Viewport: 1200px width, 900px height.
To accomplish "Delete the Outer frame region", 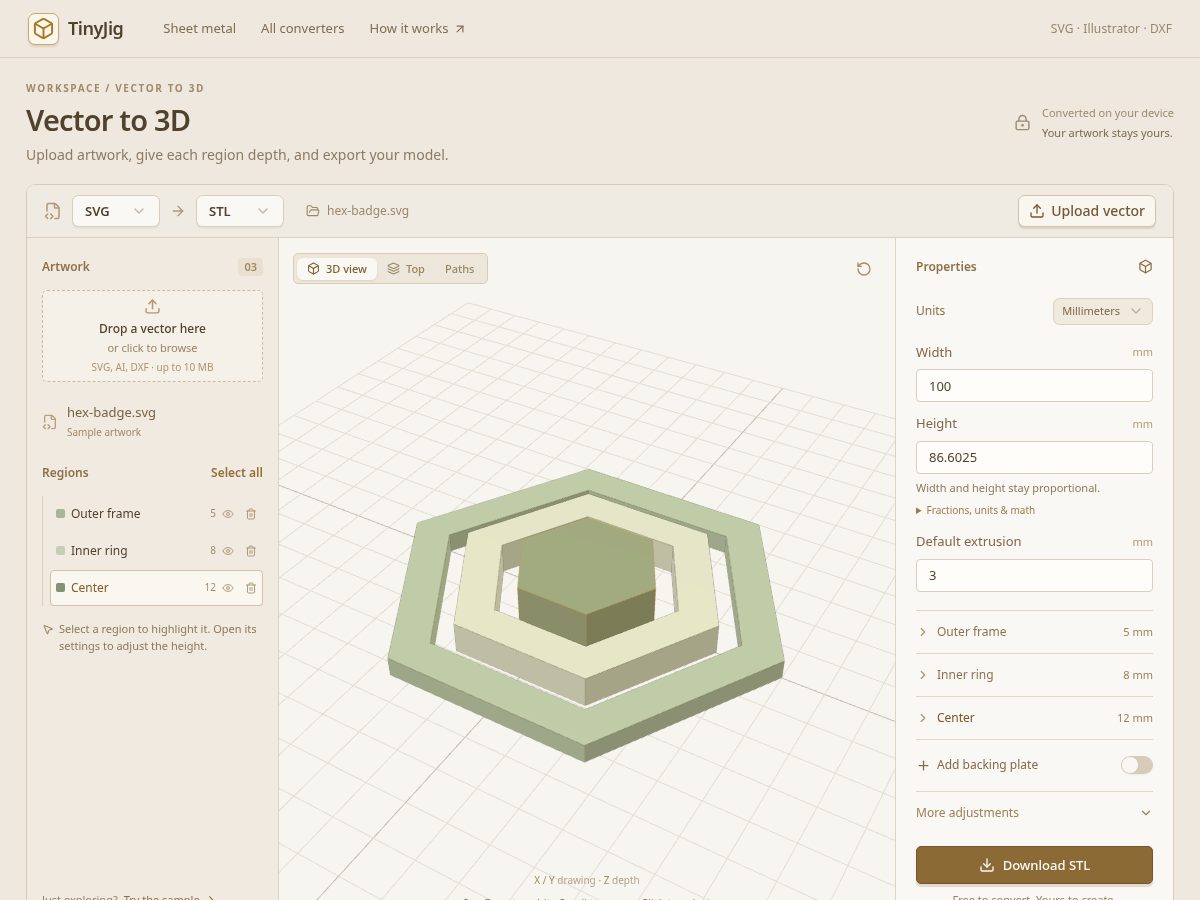I will tap(251, 514).
